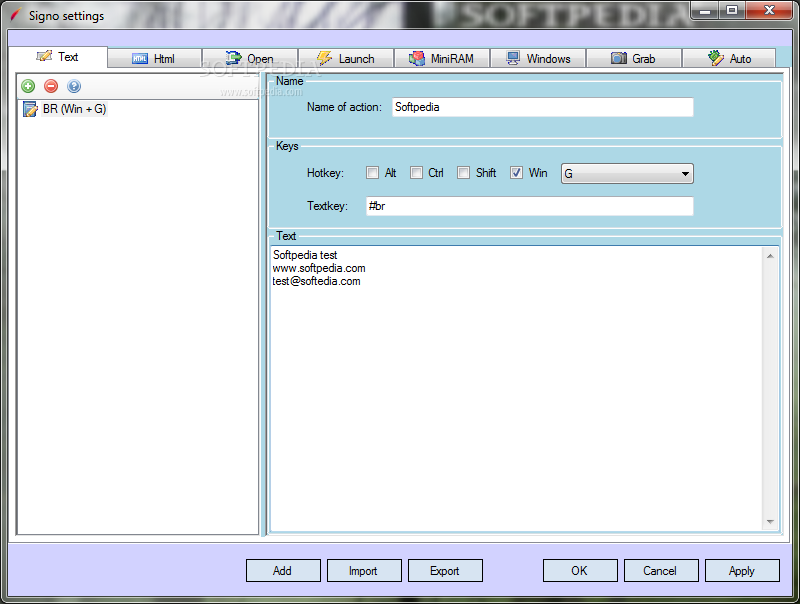Image resolution: width=800 pixels, height=604 pixels.
Task: Go to the MiniRAM tab
Action: [x=442, y=59]
